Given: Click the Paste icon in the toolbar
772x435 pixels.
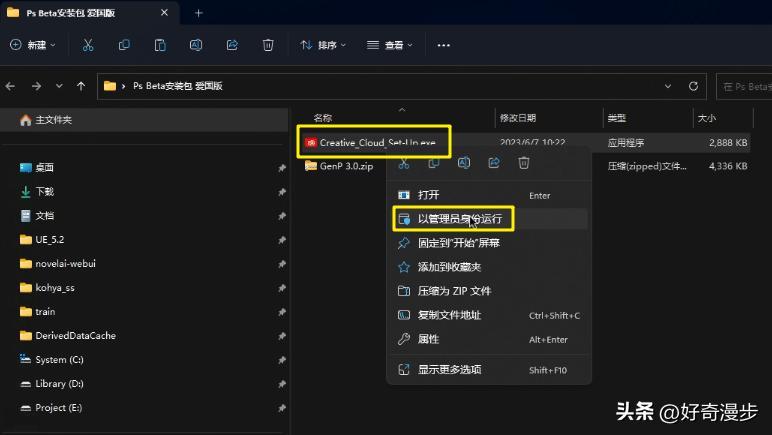Looking at the screenshot, I should (160, 45).
